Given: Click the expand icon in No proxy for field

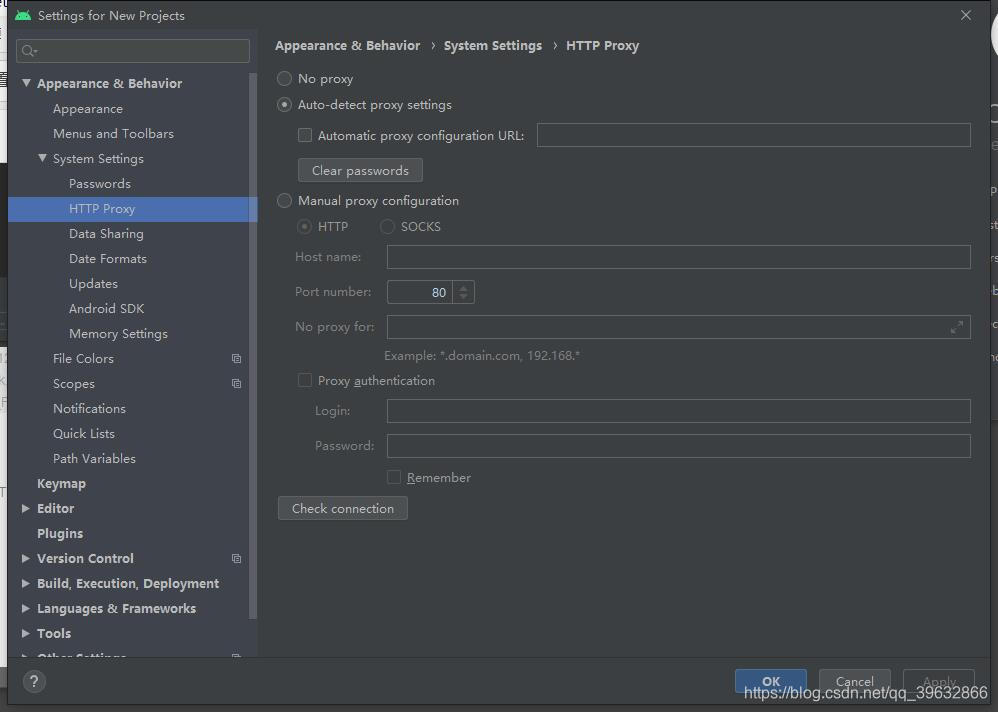Looking at the screenshot, I should coord(957,327).
